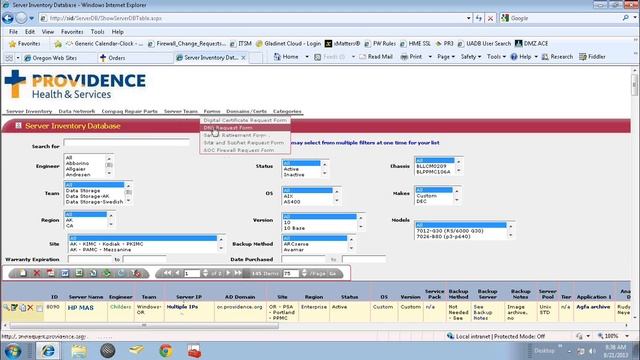Image resolution: width=640 pixels, height=360 pixels.
Task: Select Abborino in the Engineer list
Action: [77, 163]
